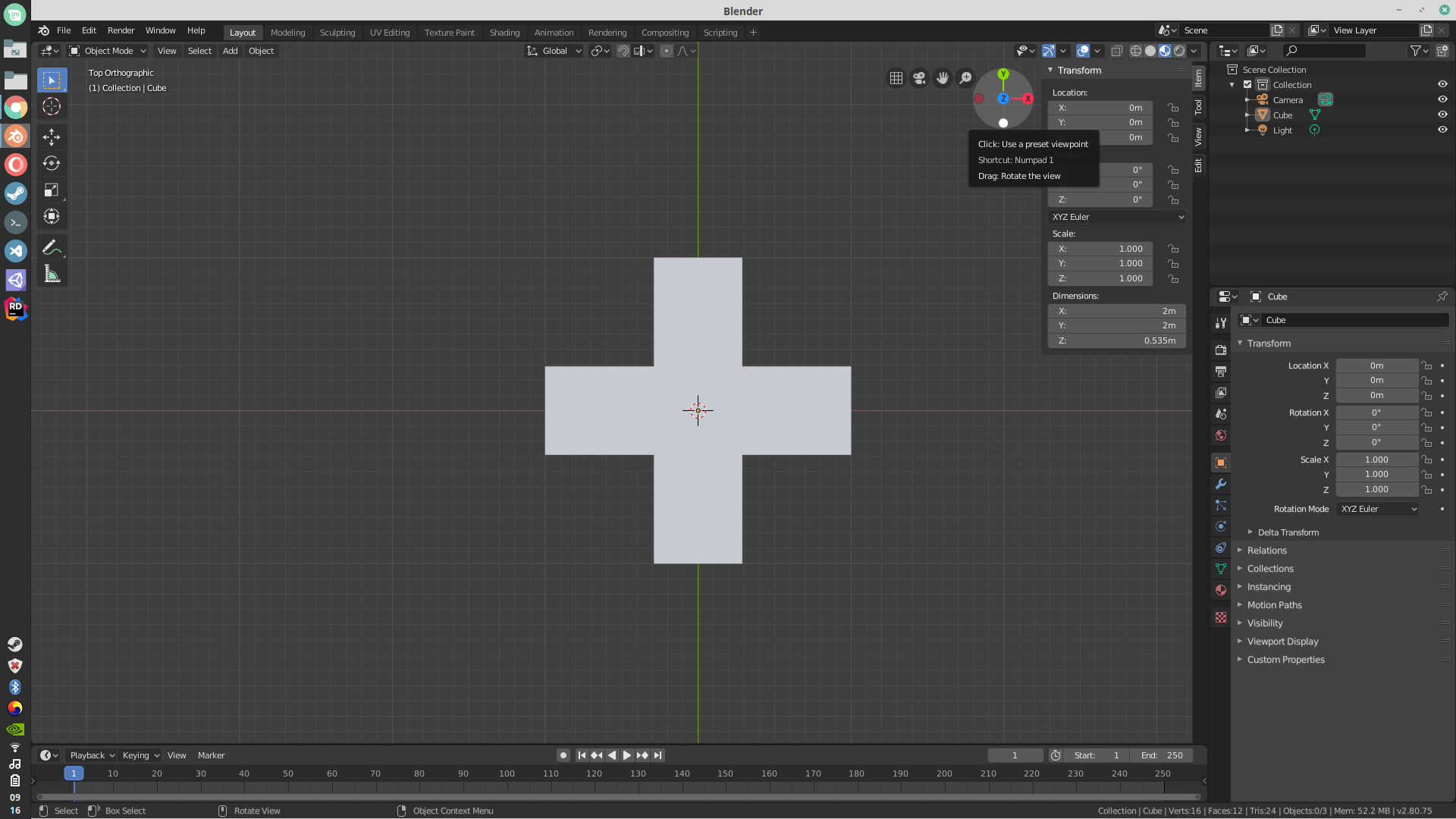Toggle orthographic/perspective grid view icon
This screenshot has width=1456, height=819.
pyautogui.click(x=896, y=78)
